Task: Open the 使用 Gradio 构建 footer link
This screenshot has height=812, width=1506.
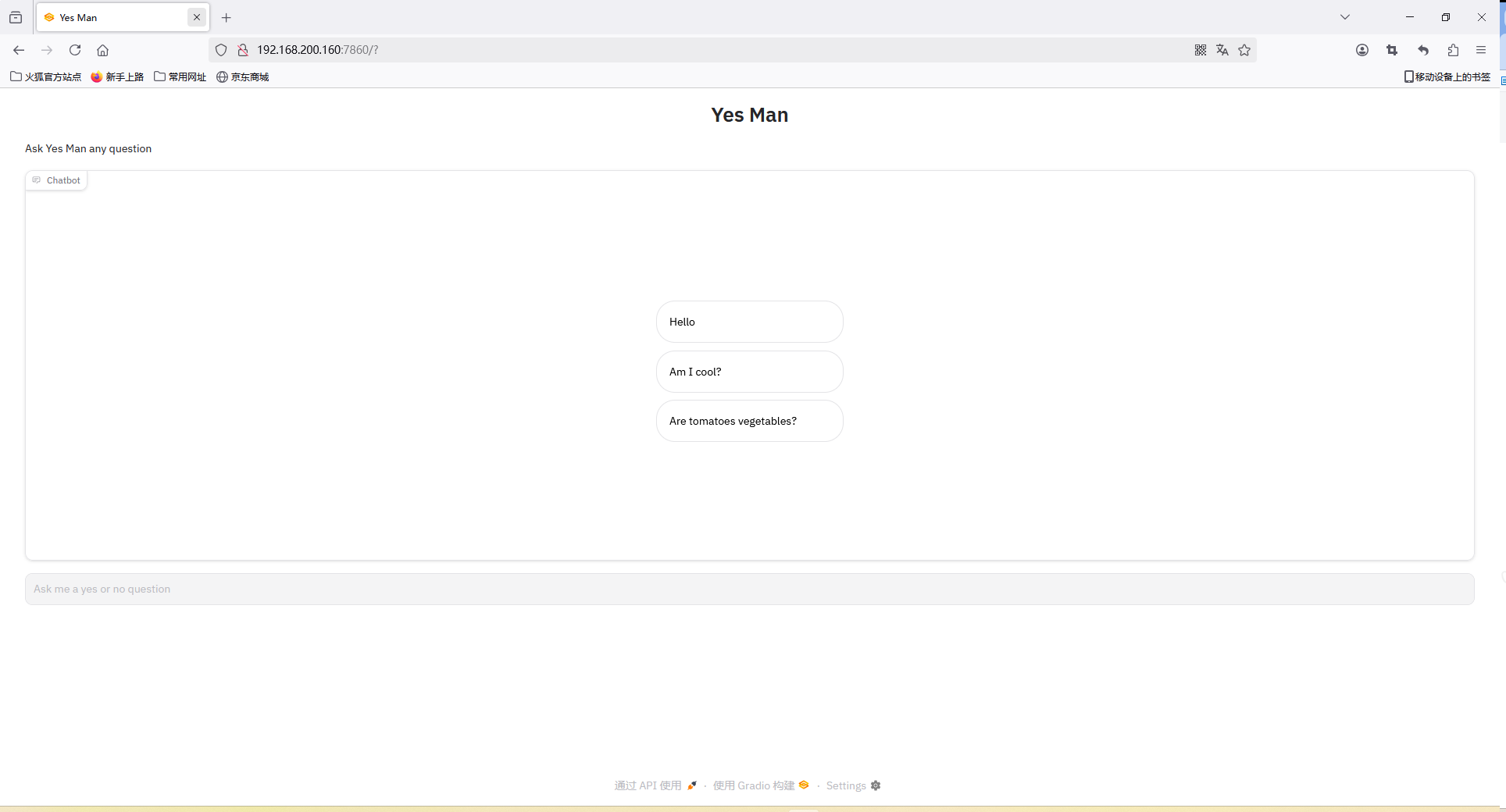Action: tap(761, 785)
